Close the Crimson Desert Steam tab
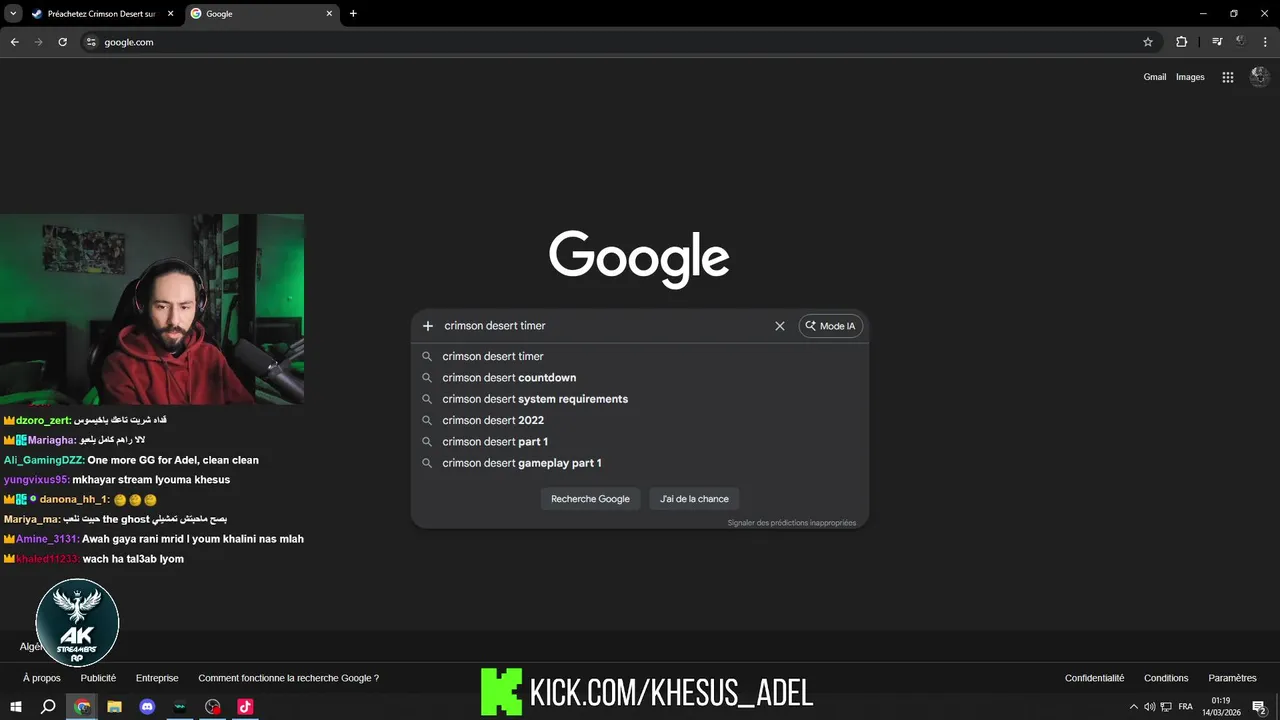This screenshot has height=720, width=1280. click(x=171, y=14)
